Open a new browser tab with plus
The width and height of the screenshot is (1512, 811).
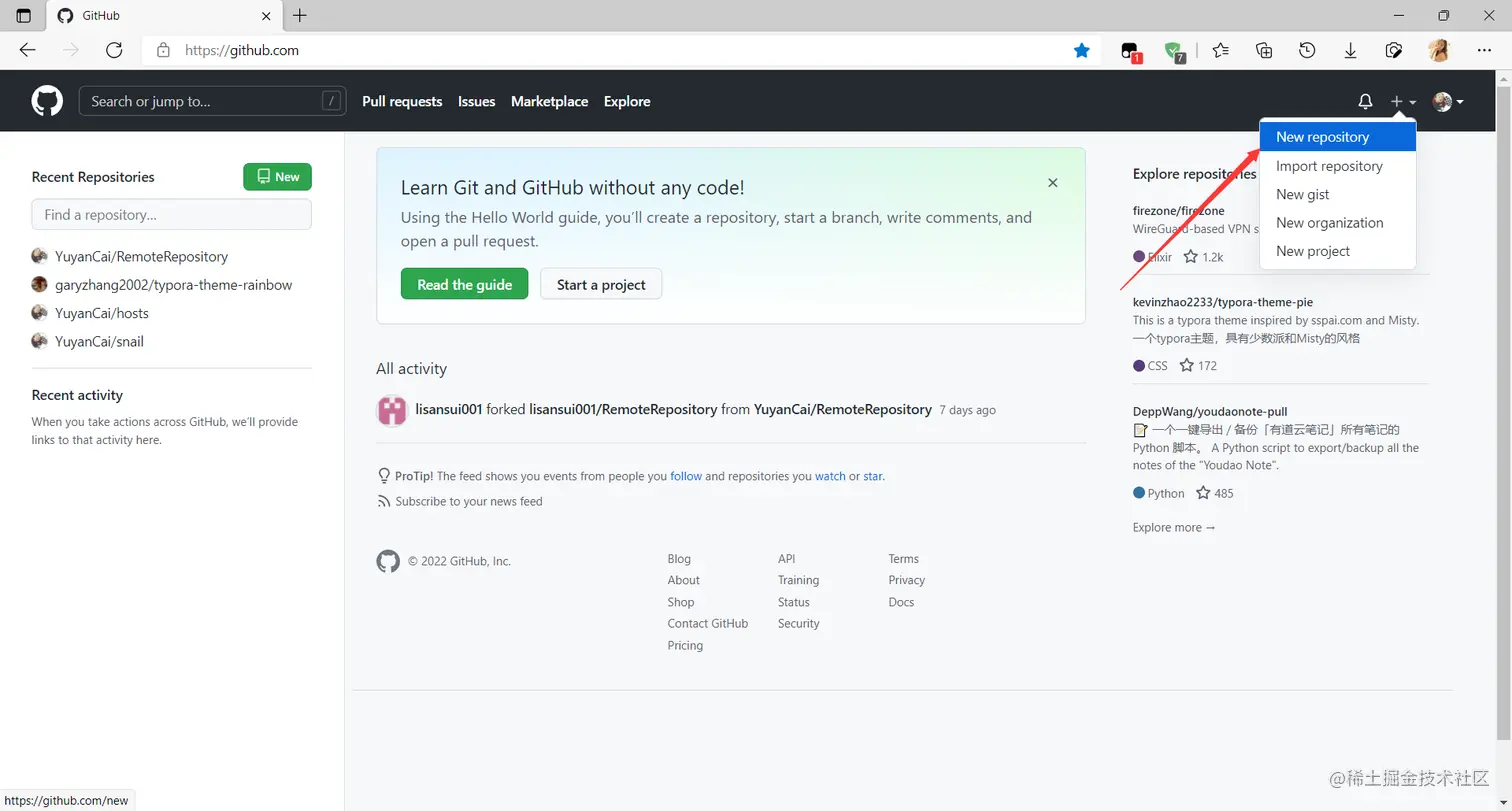click(300, 16)
